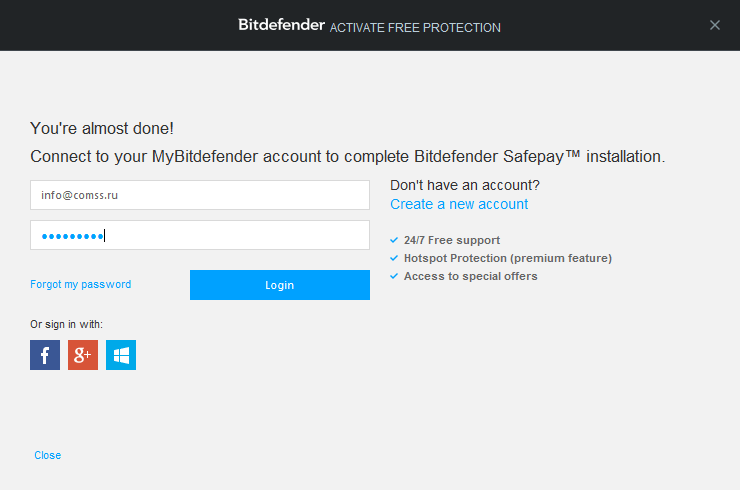The image size is (740, 490).
Task: Click the Close link at the bottom left
Action: 47,455
